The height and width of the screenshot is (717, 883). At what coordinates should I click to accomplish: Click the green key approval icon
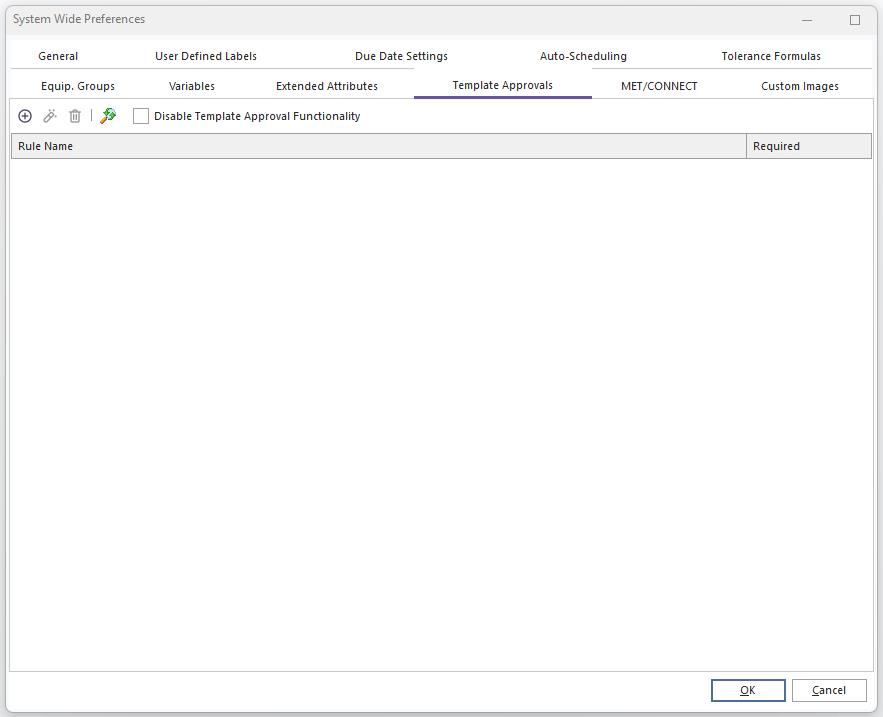(x=108, y=116)
